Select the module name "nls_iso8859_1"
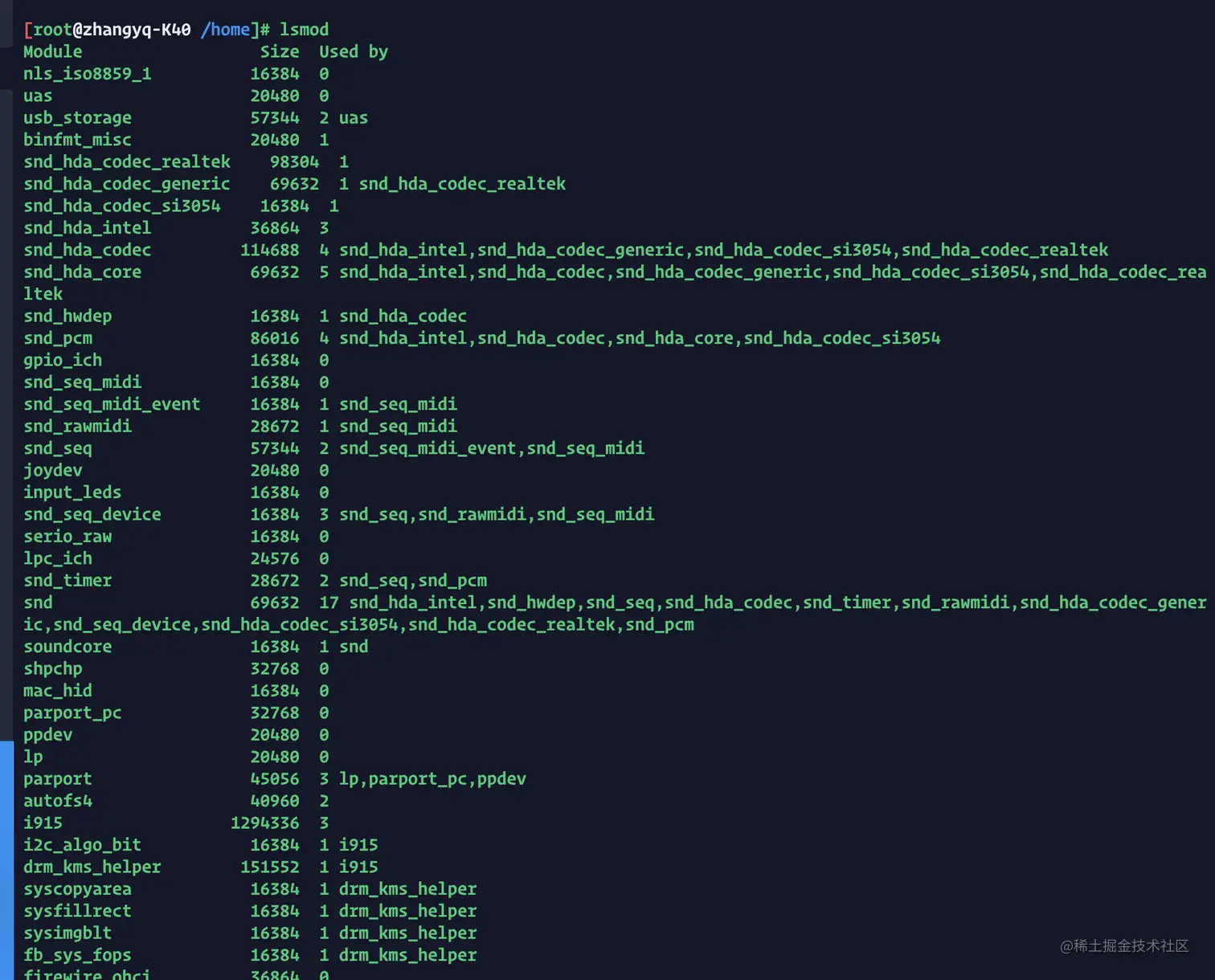 [x=88, y=74]
